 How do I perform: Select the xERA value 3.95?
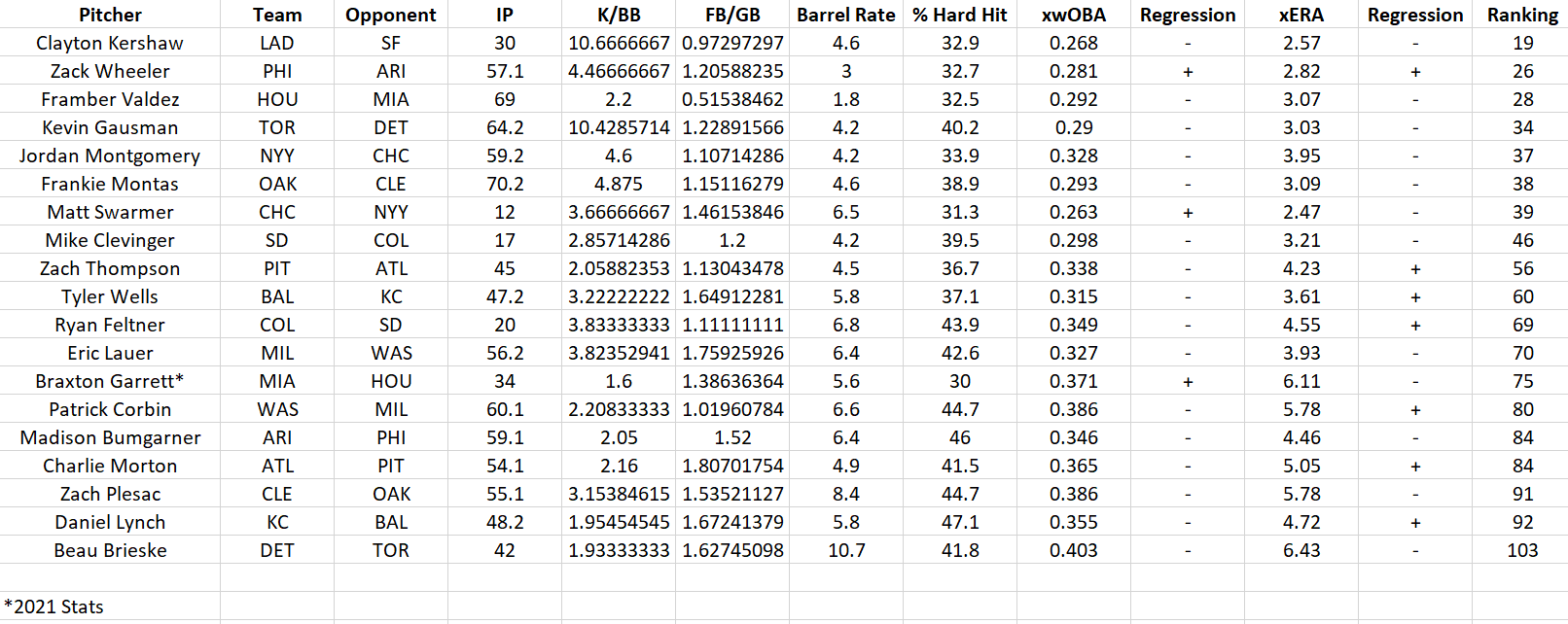(x=1301, y=156)
